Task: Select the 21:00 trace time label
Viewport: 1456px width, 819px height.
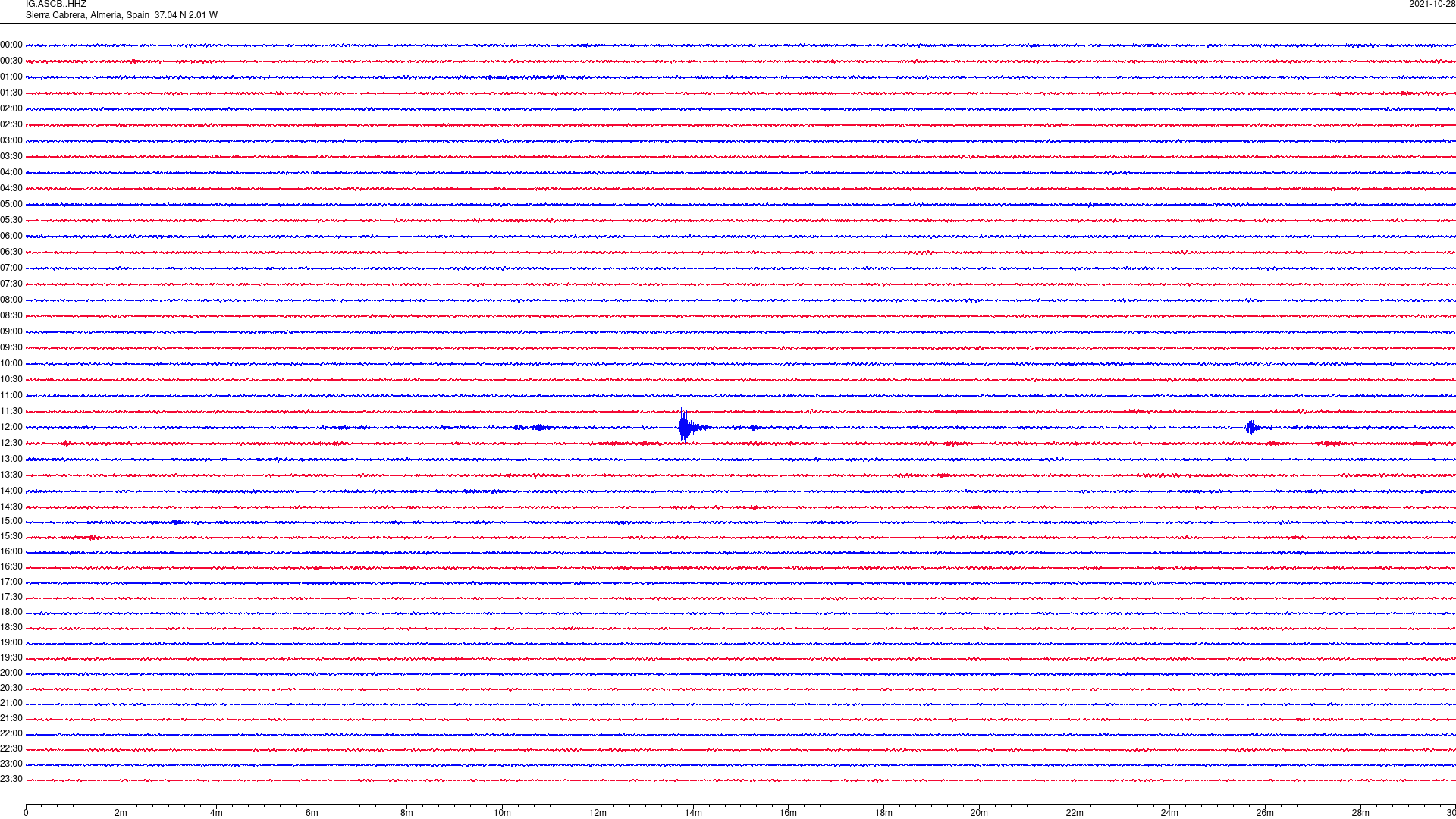Action: 11,703
